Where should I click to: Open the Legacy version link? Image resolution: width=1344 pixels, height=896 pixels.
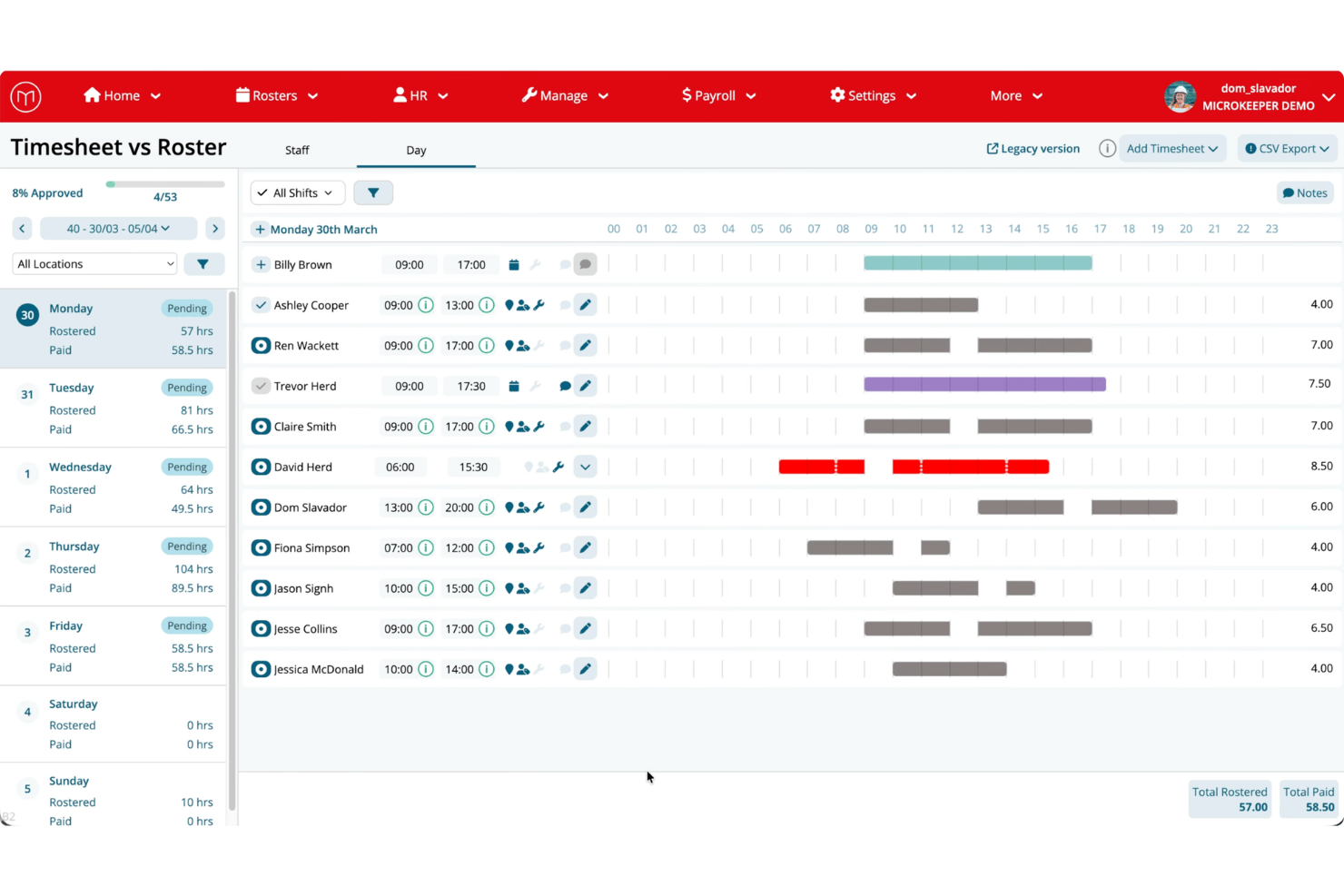pos(1033,149)
